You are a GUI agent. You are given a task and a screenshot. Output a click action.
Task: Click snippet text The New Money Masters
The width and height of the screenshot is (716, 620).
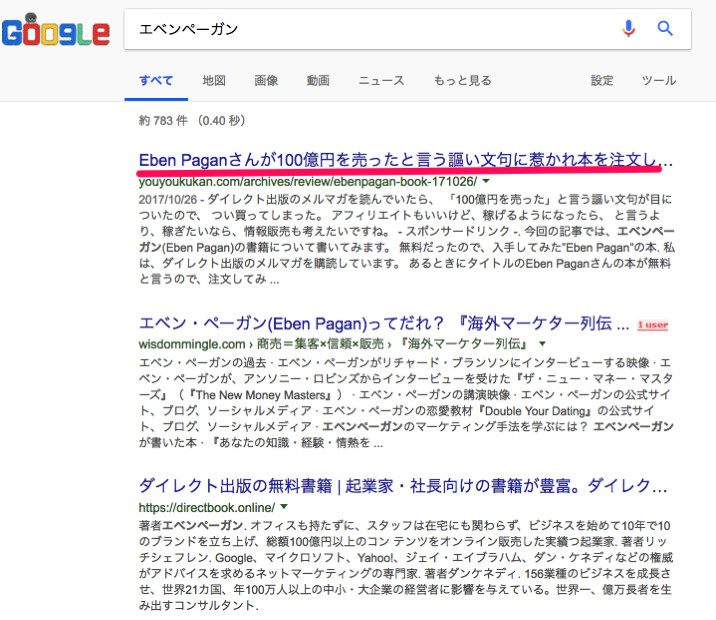coord(261,395)
